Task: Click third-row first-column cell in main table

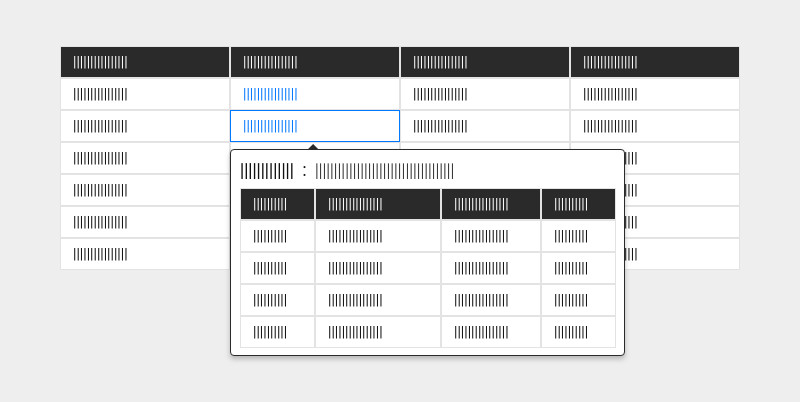Action: [100, 158]
